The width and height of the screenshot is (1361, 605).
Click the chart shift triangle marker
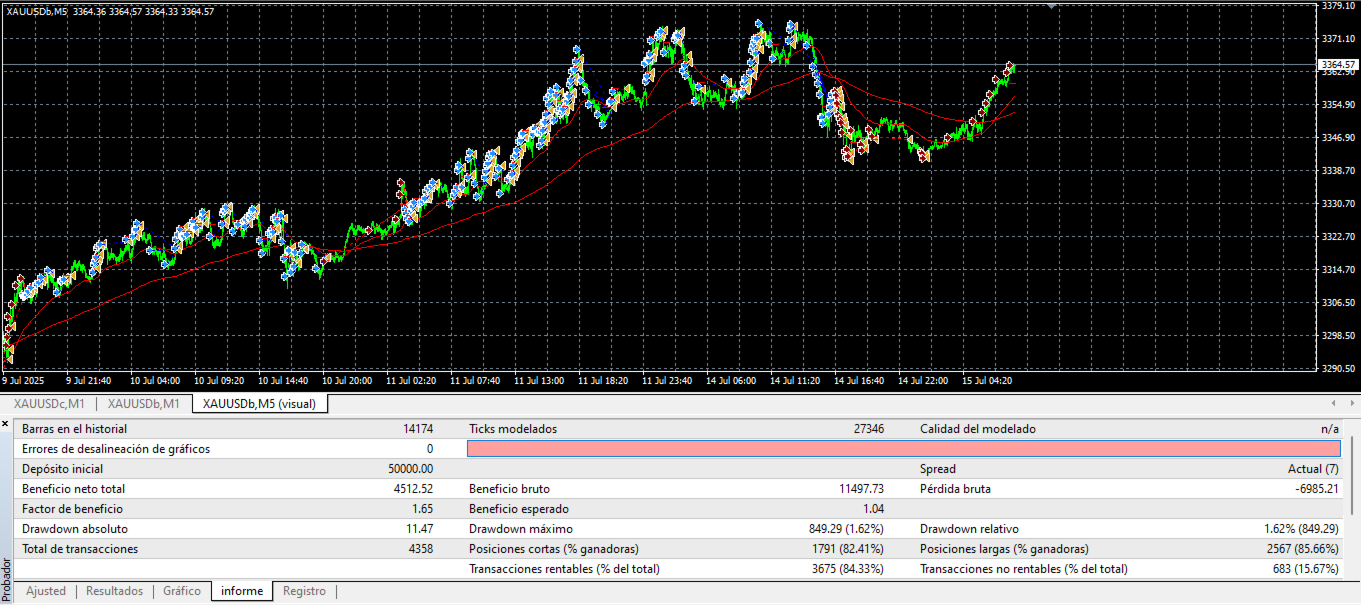(x=1051, y=5)
